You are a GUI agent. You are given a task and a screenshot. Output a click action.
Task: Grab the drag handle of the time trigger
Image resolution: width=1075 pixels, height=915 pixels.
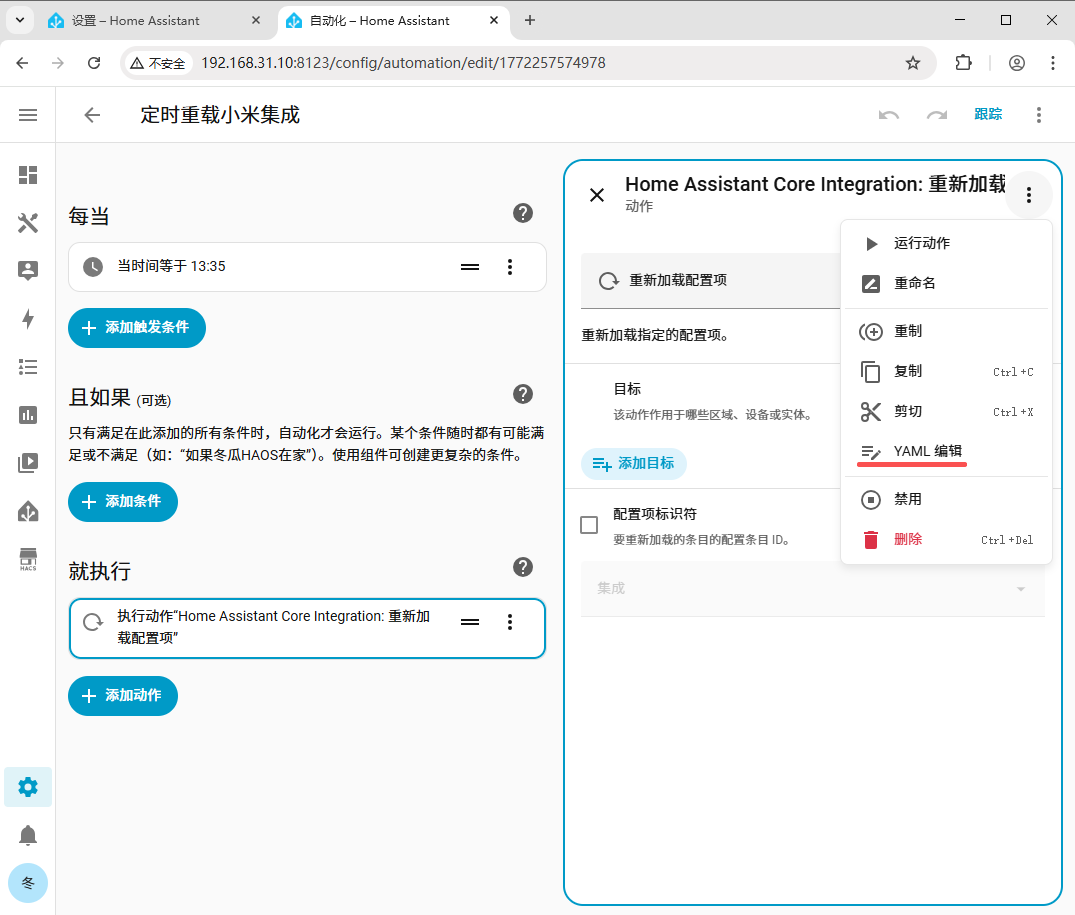coord(470,267)
